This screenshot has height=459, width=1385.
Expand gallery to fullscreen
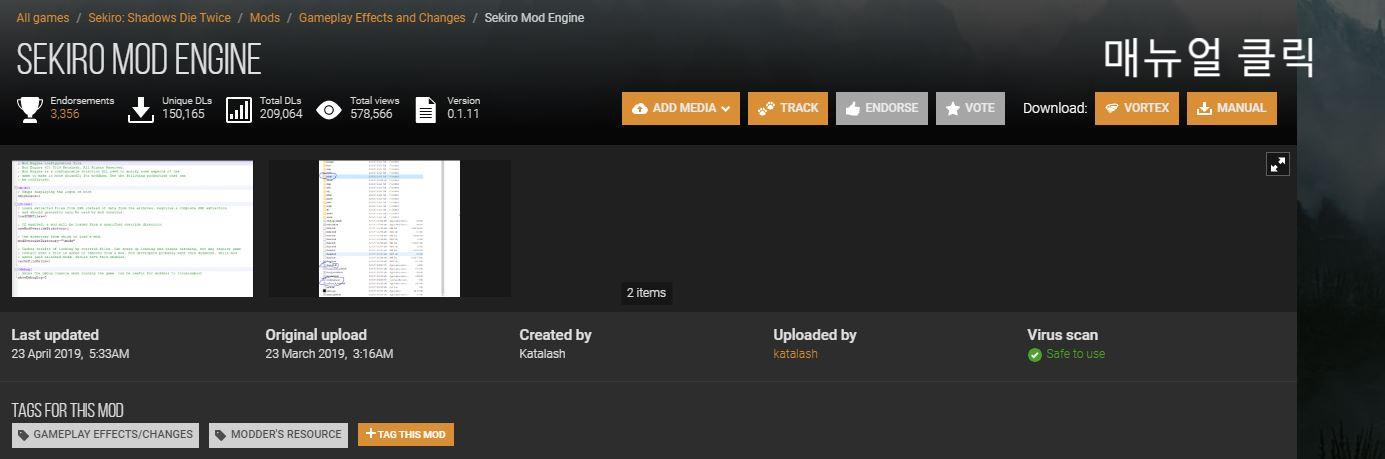pos(1278,164)
